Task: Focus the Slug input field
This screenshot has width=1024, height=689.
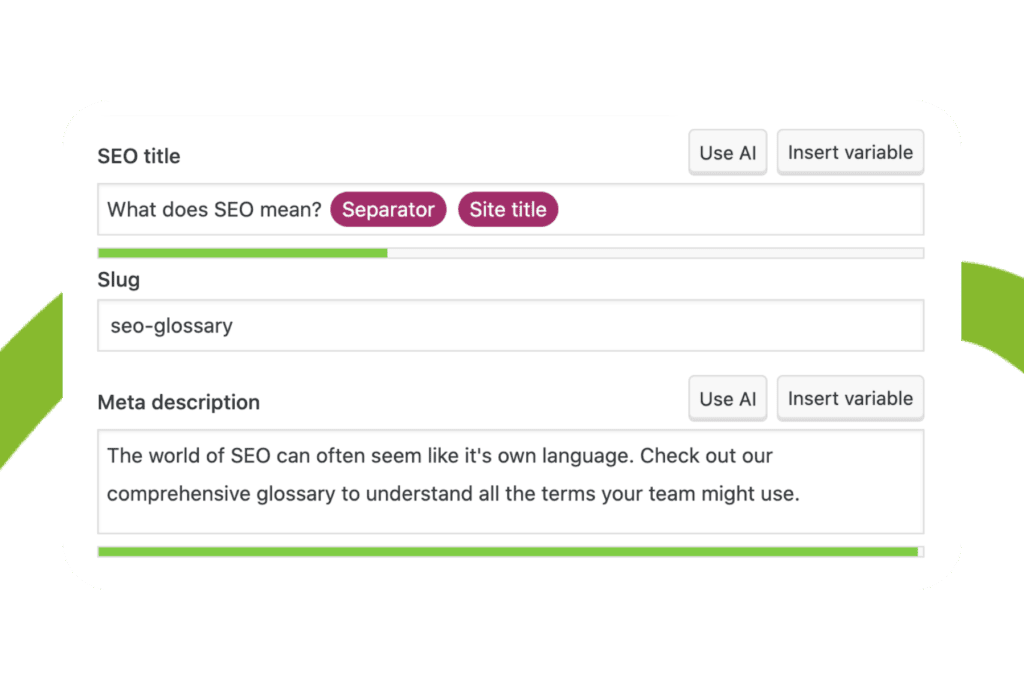Action: point(511,325)
